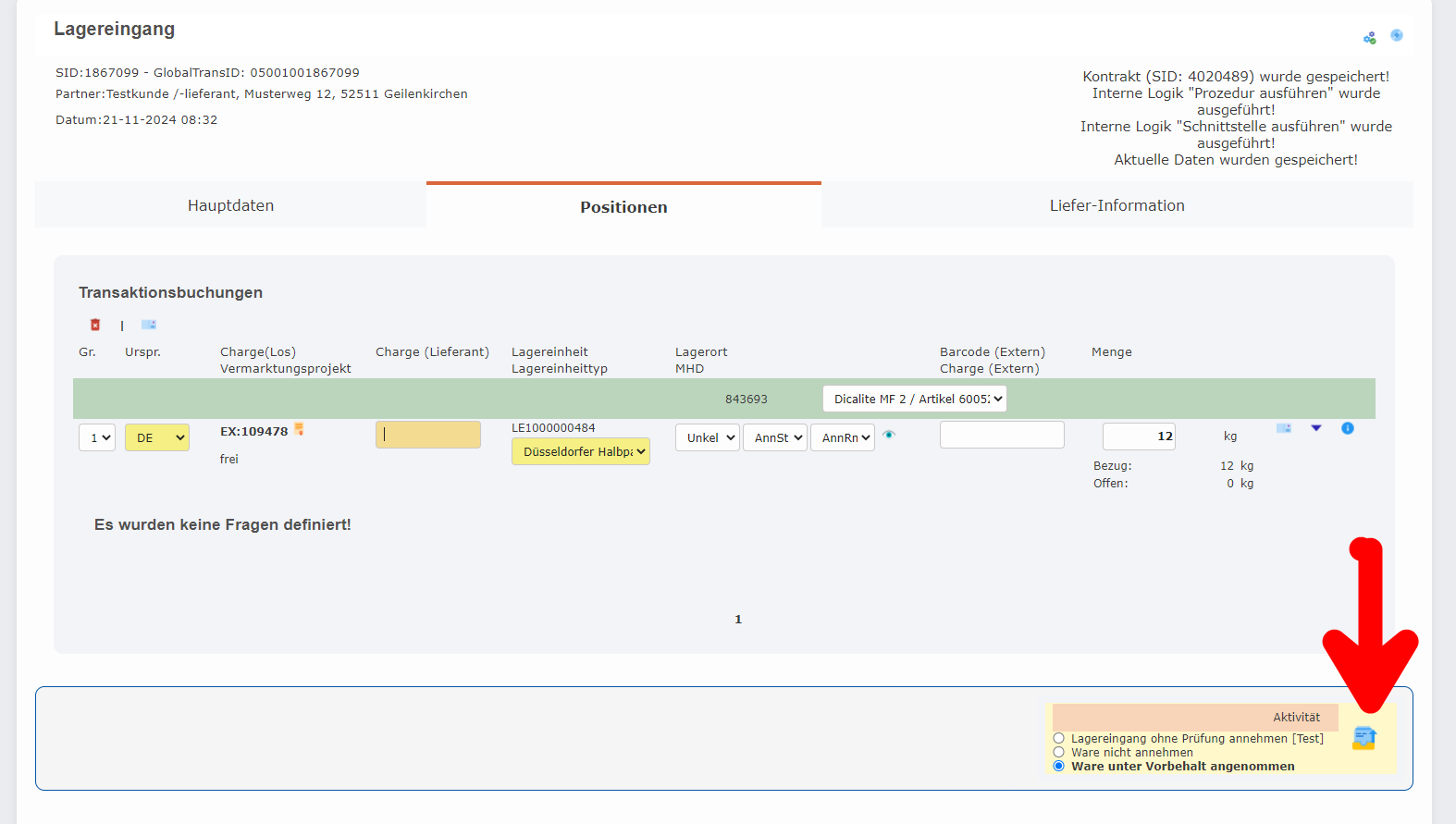This screenshot has width=1456, height=824.
Task: Select 'Lagereingang ohne Prüfung annehmen [Test]' option
Action: pos(1059,738)
